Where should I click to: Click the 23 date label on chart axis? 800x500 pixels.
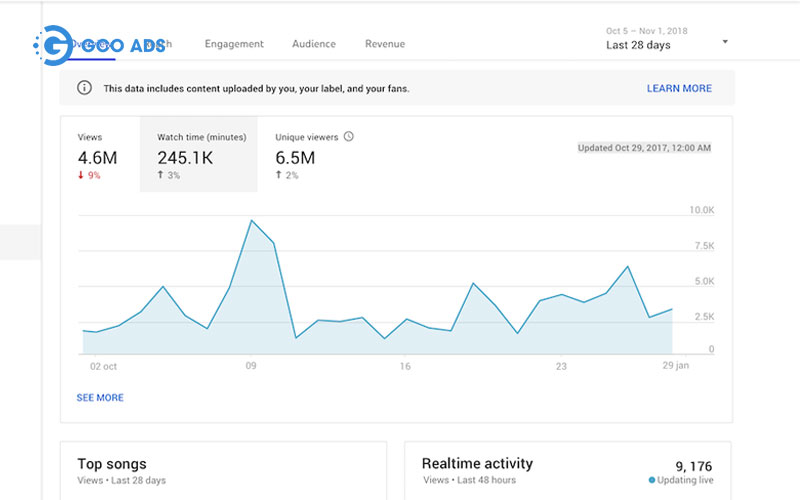pos(561,367)
